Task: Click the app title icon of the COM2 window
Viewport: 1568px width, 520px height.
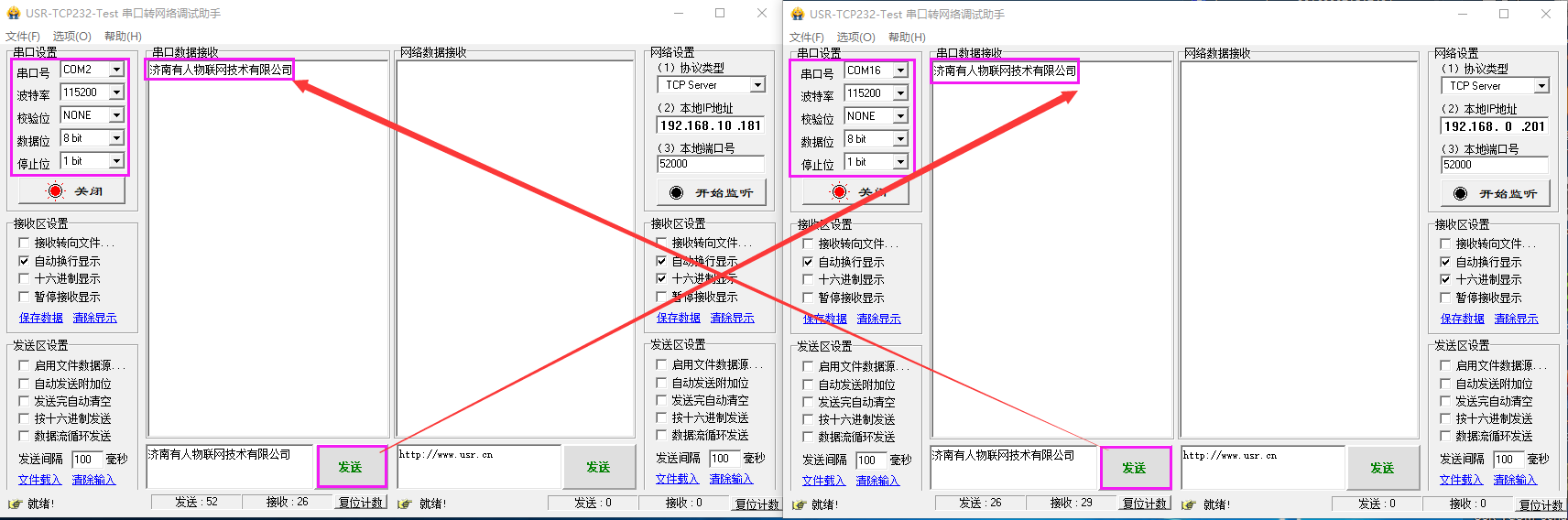Action: pos(13,14)
